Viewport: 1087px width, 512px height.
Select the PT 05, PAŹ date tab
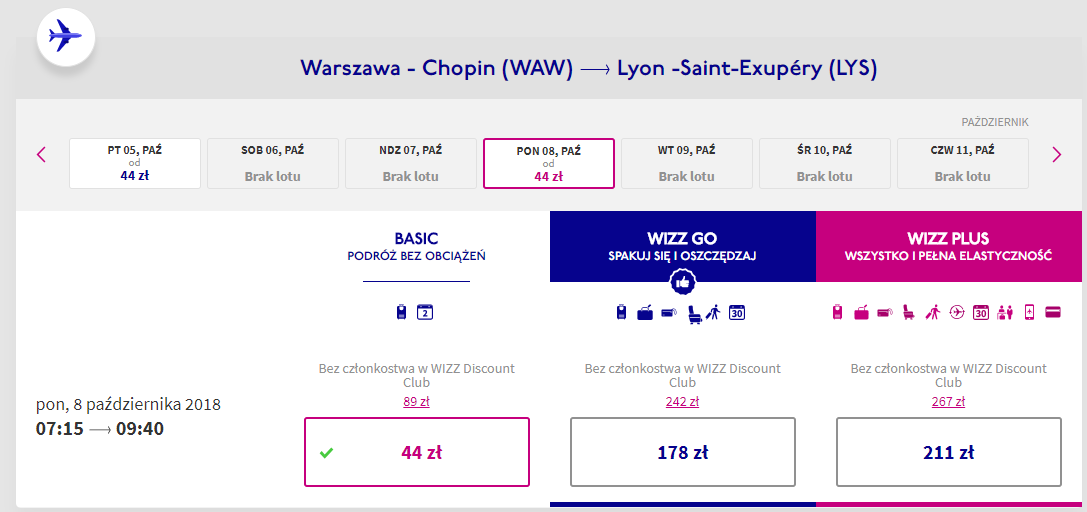(135, 163)
